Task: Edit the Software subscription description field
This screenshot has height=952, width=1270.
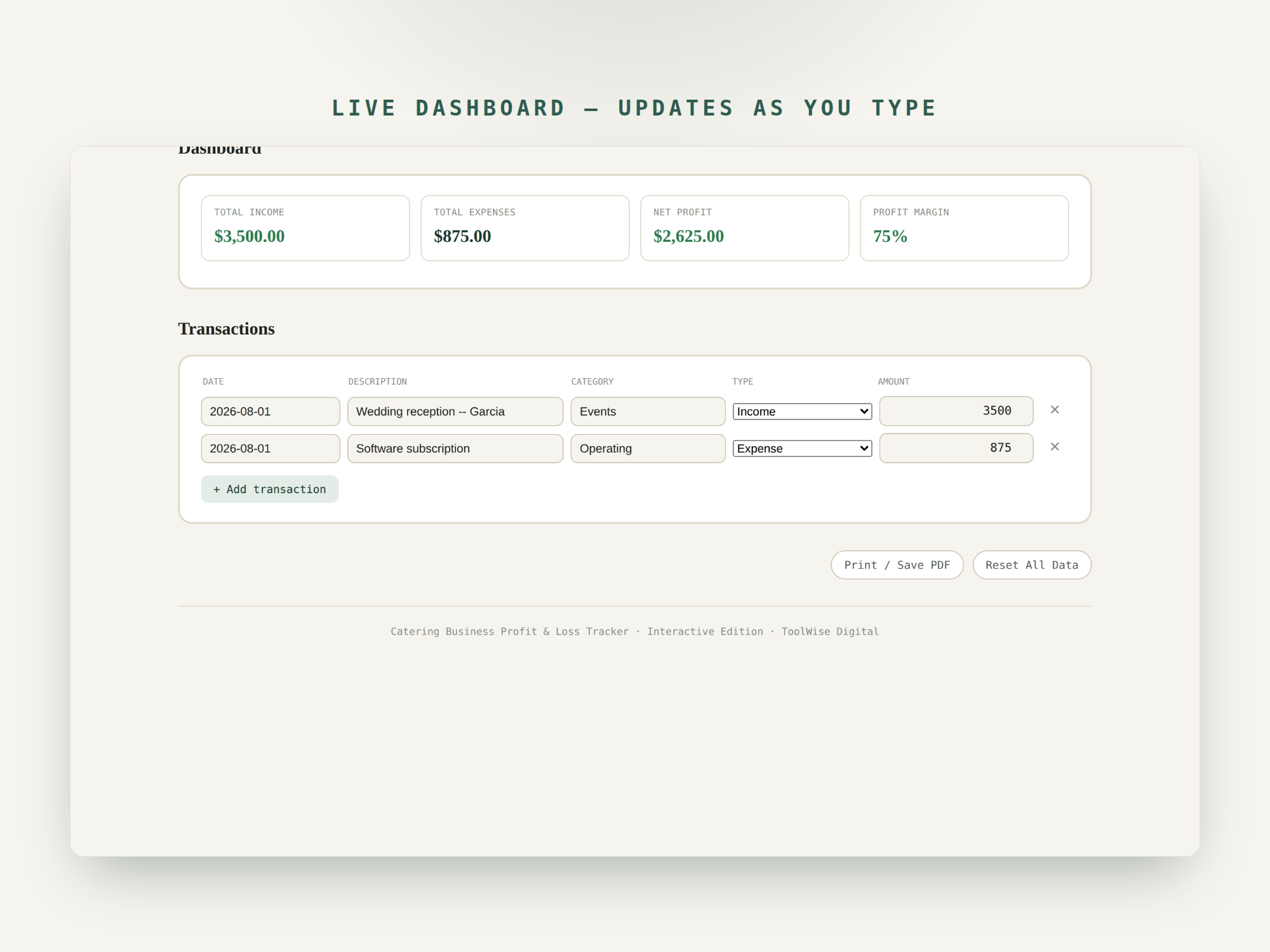Action: click(455, 448)
